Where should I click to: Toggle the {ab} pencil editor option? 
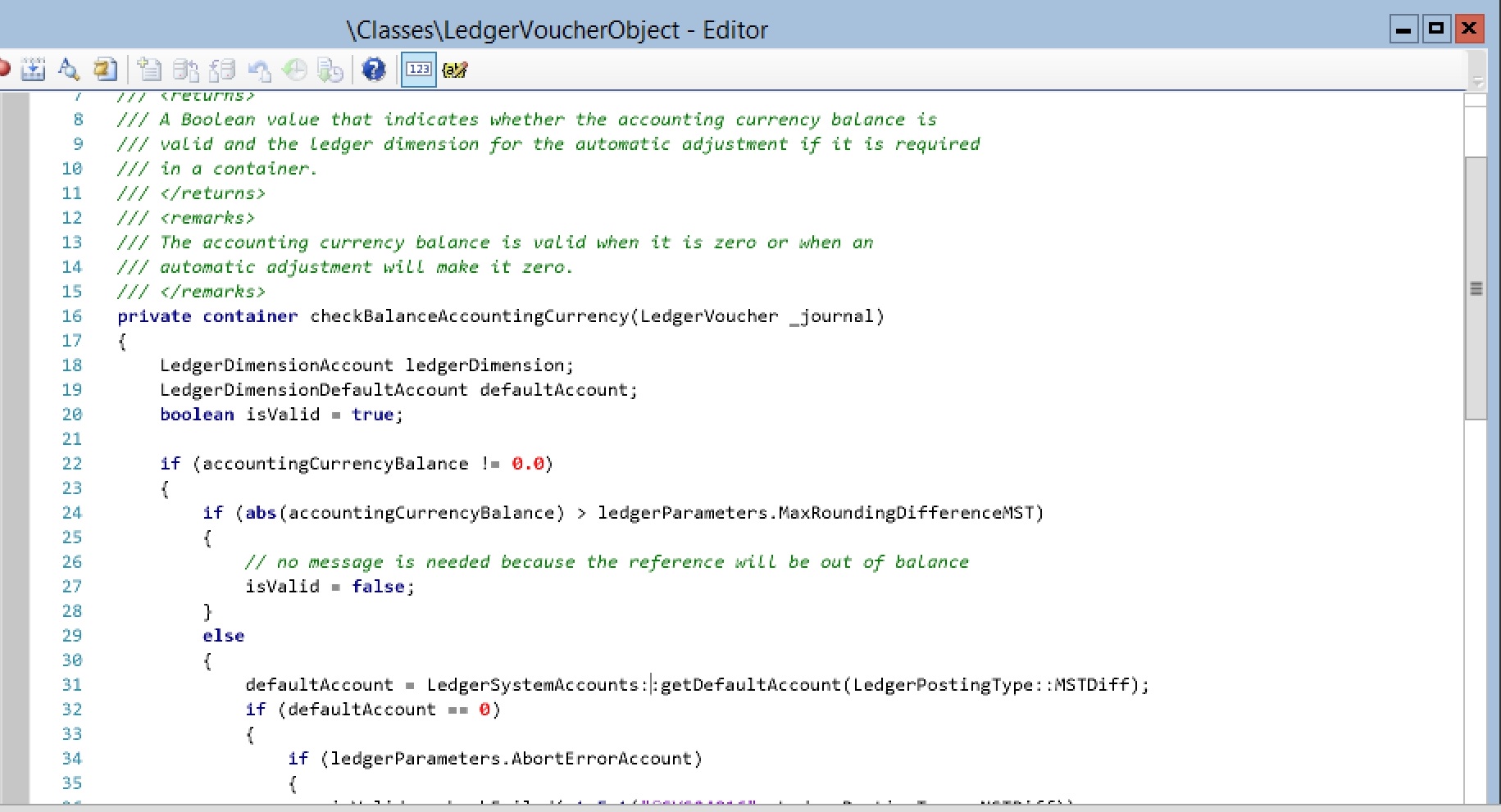[x=454, y=70]
